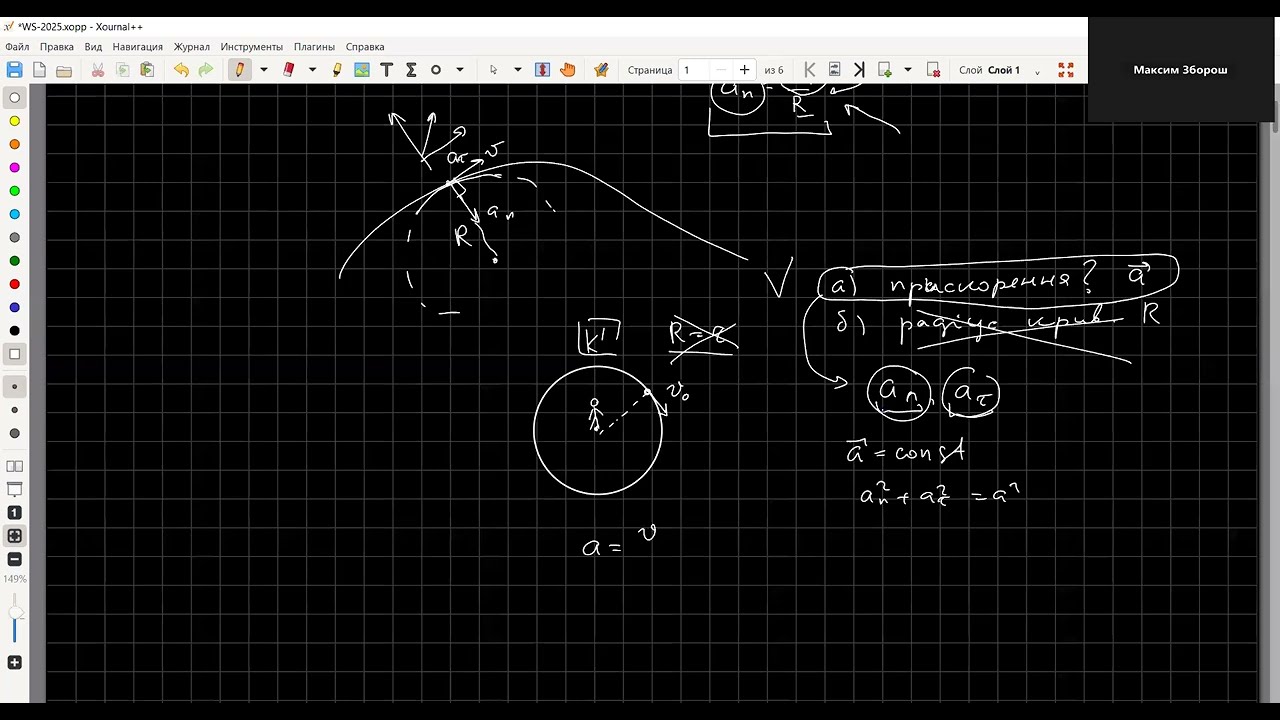Insert a new page after current
The height and width of the screenshot is (720, 1280).
click(885, 70)
